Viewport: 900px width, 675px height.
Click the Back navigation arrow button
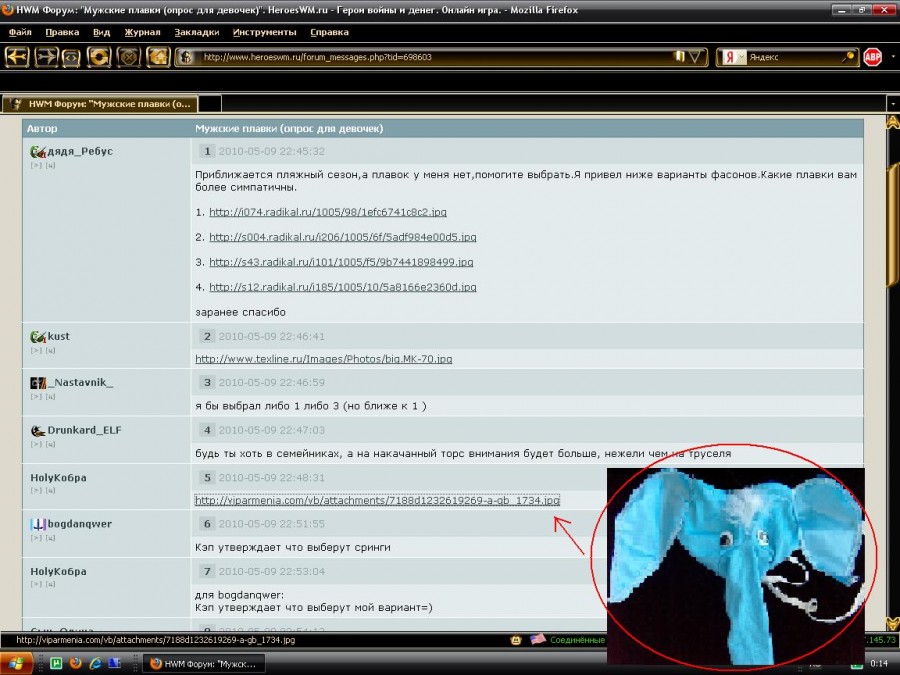coord(17,57)
